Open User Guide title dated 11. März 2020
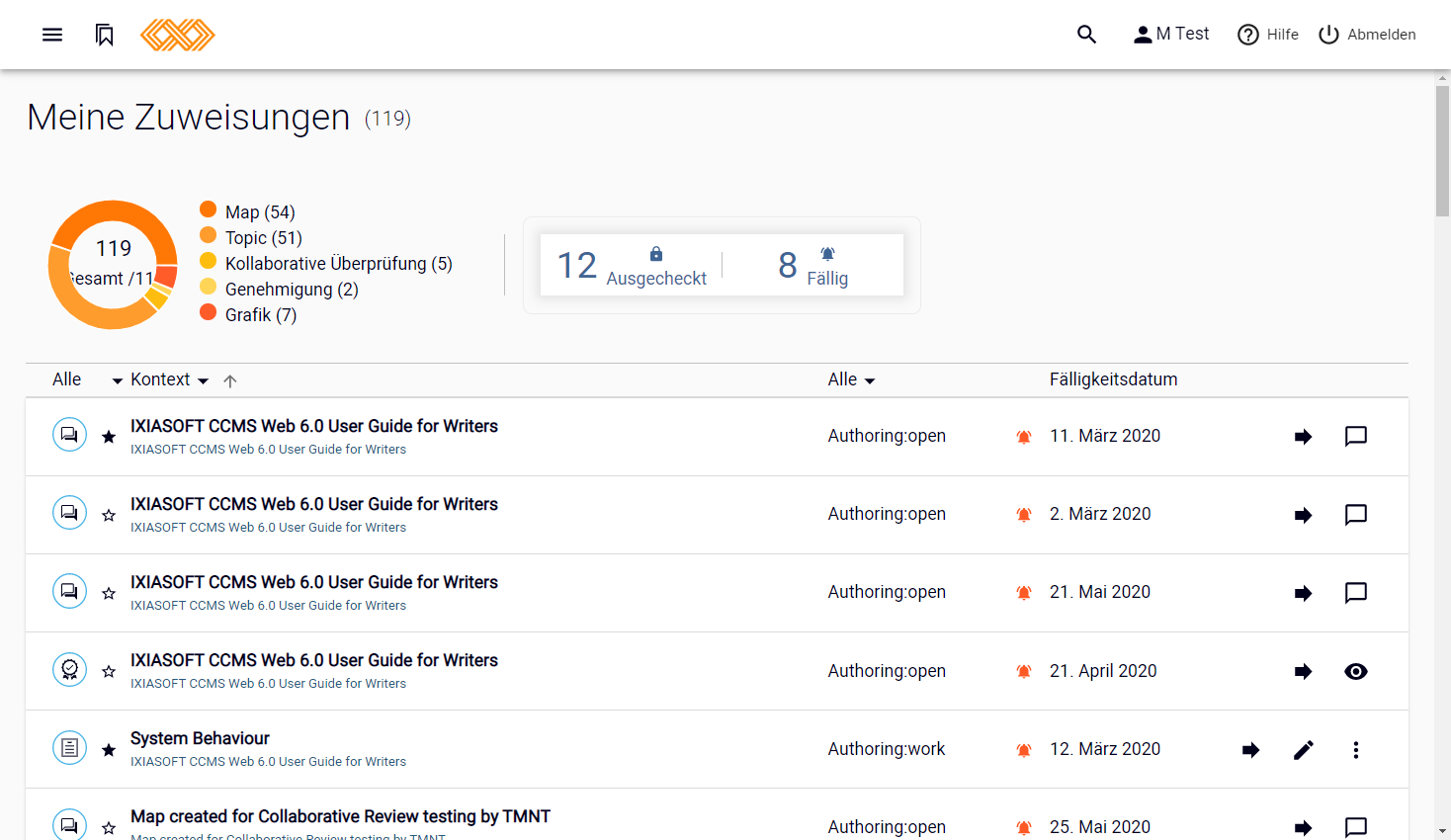The image size is (1451, 840). [x=314, y=426]
